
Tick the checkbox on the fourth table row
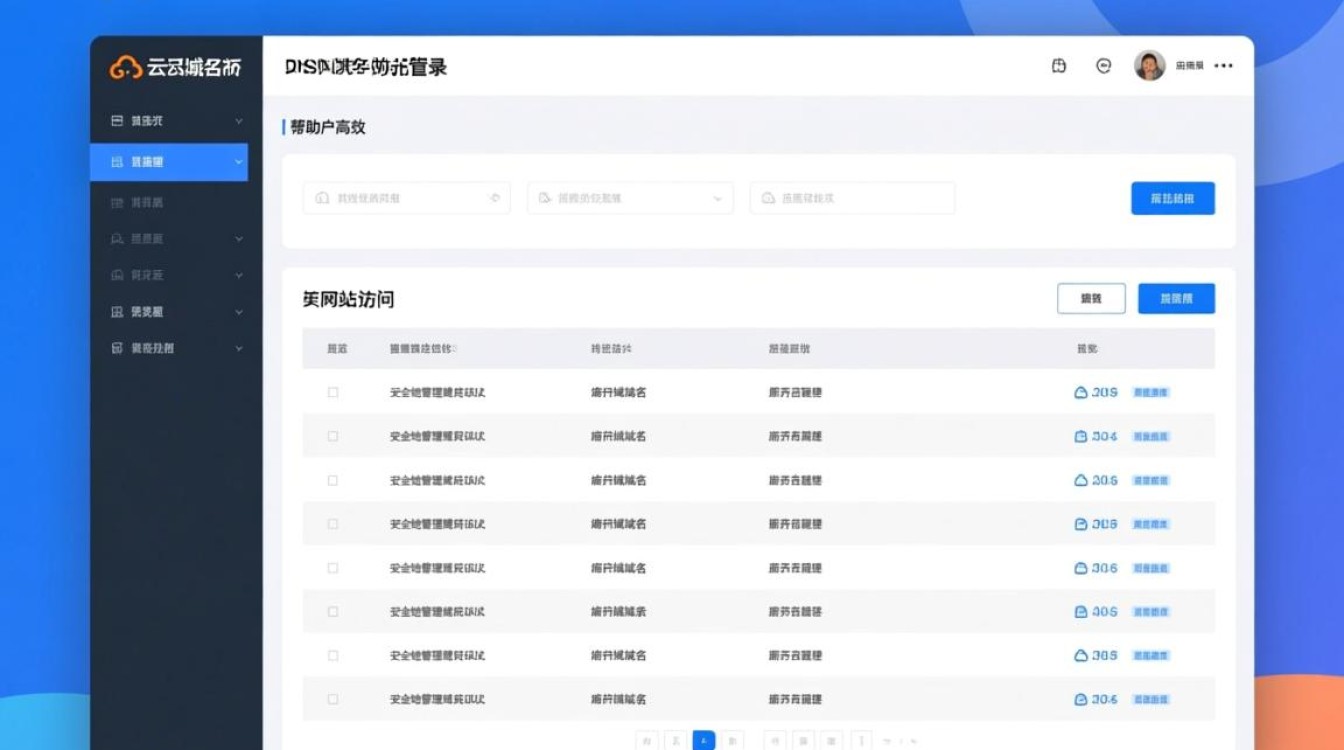[x=334, y=524]
